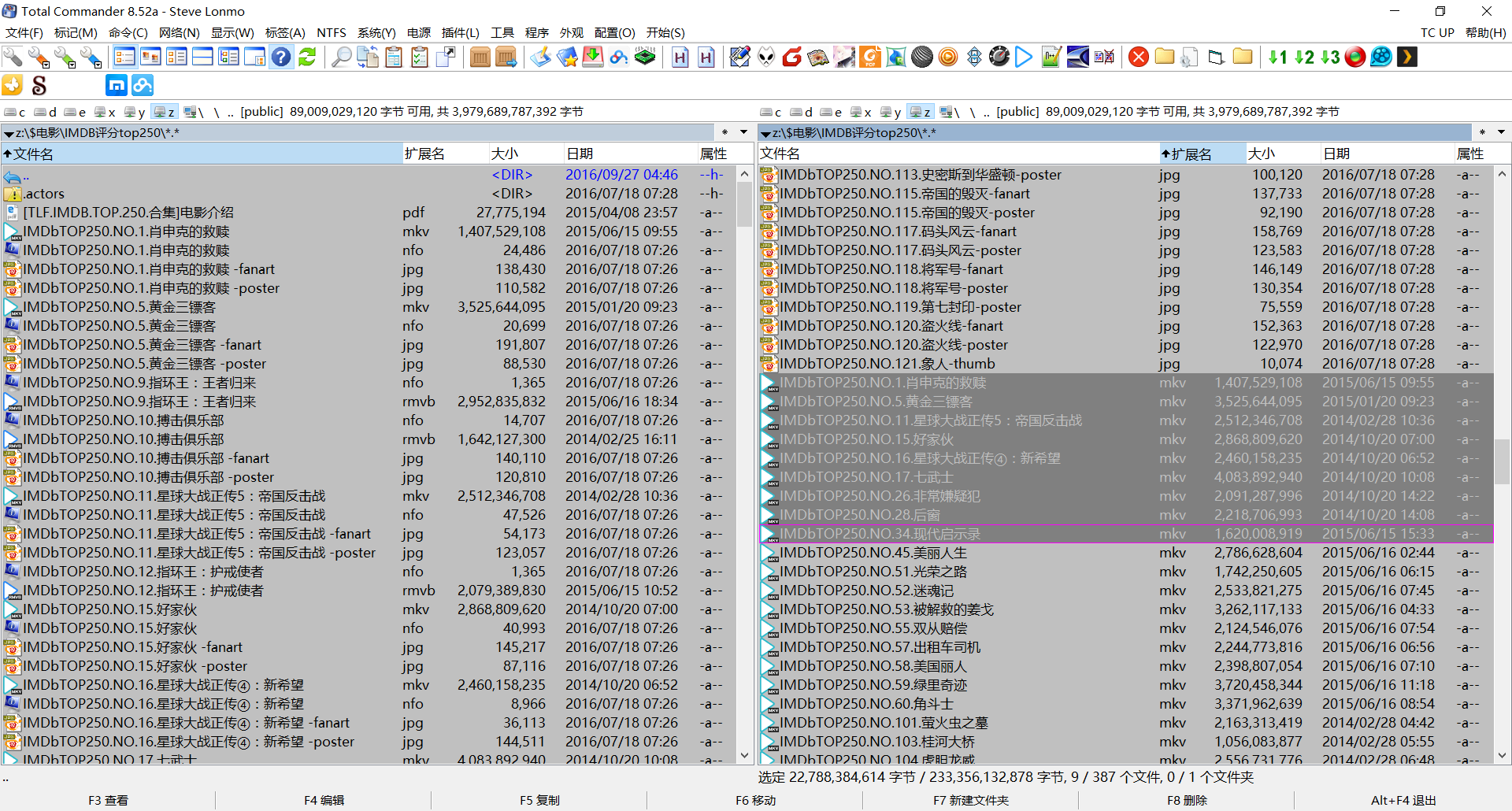Viewport: 1512px width, 811px height.
Task: Click the orange concentric circle player icon
Action: tap(948, 57)
